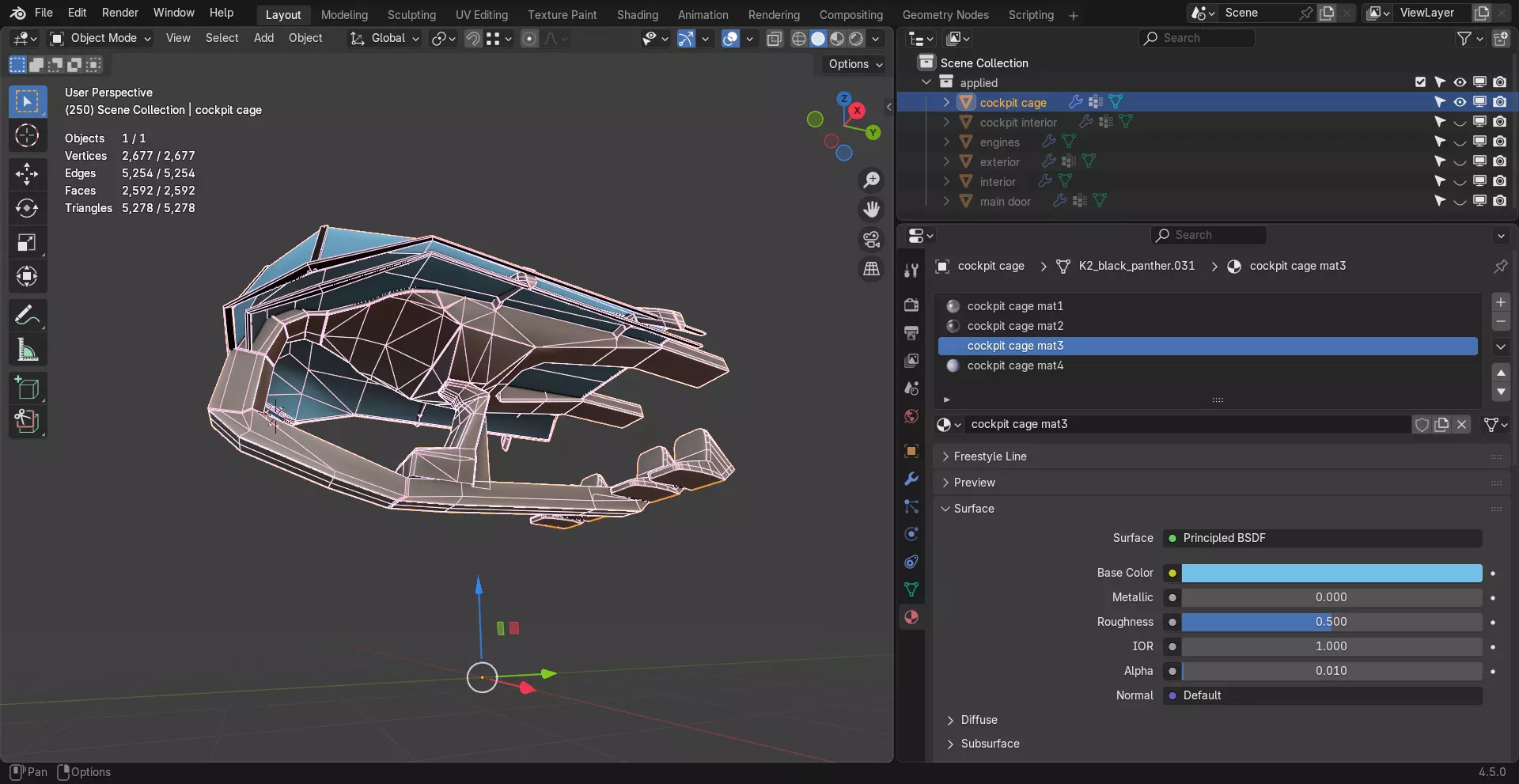Switch to Material Preview shading
Screen dimensions: 1519x784
click(837, 39)
